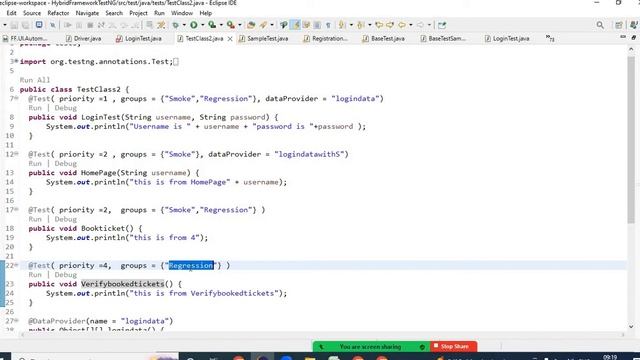Collapse the HomePage method fold on line 12
The image size is (640, 360).
[16, 153]
